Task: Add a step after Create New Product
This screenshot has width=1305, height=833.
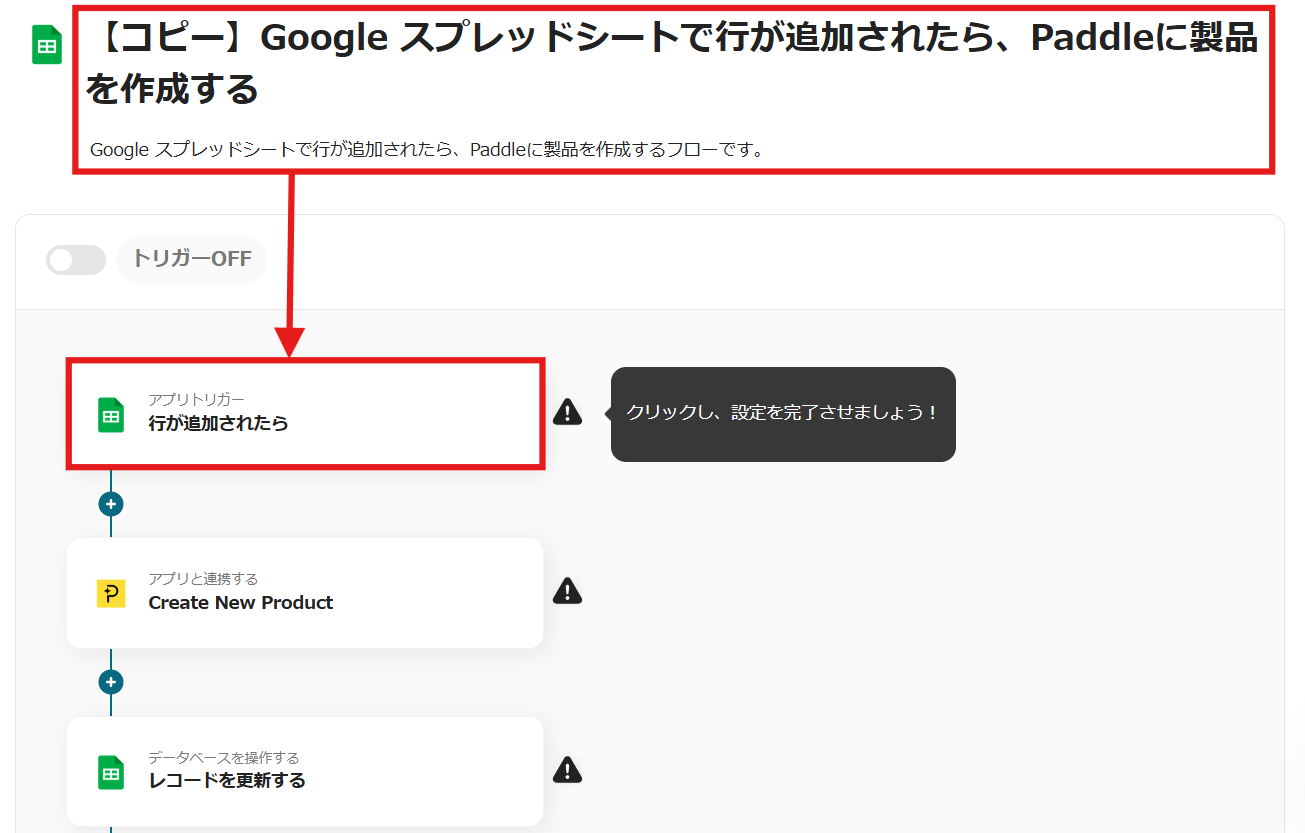Action: [x=111, y=682]
